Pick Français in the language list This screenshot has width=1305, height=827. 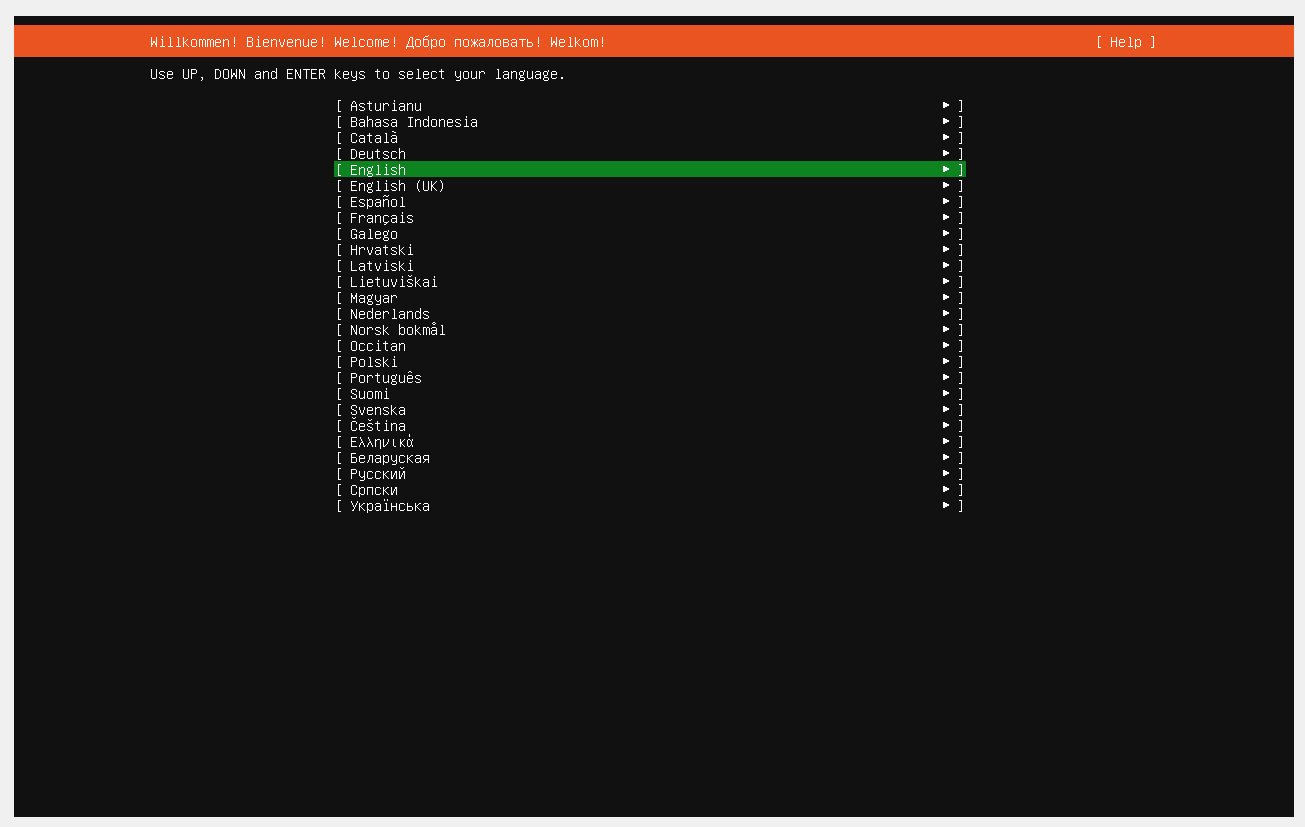tap(650, 218)
